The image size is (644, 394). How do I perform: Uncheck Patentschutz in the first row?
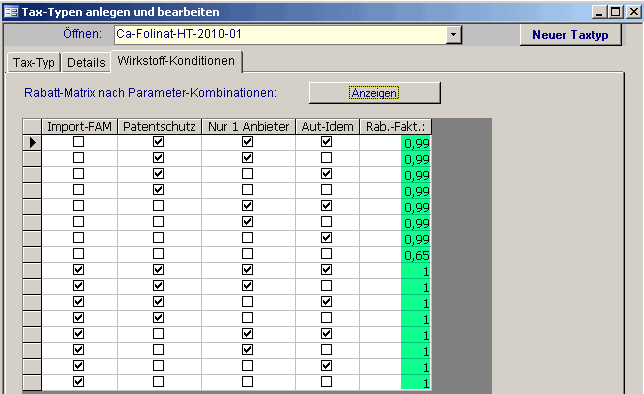(159, 142)
